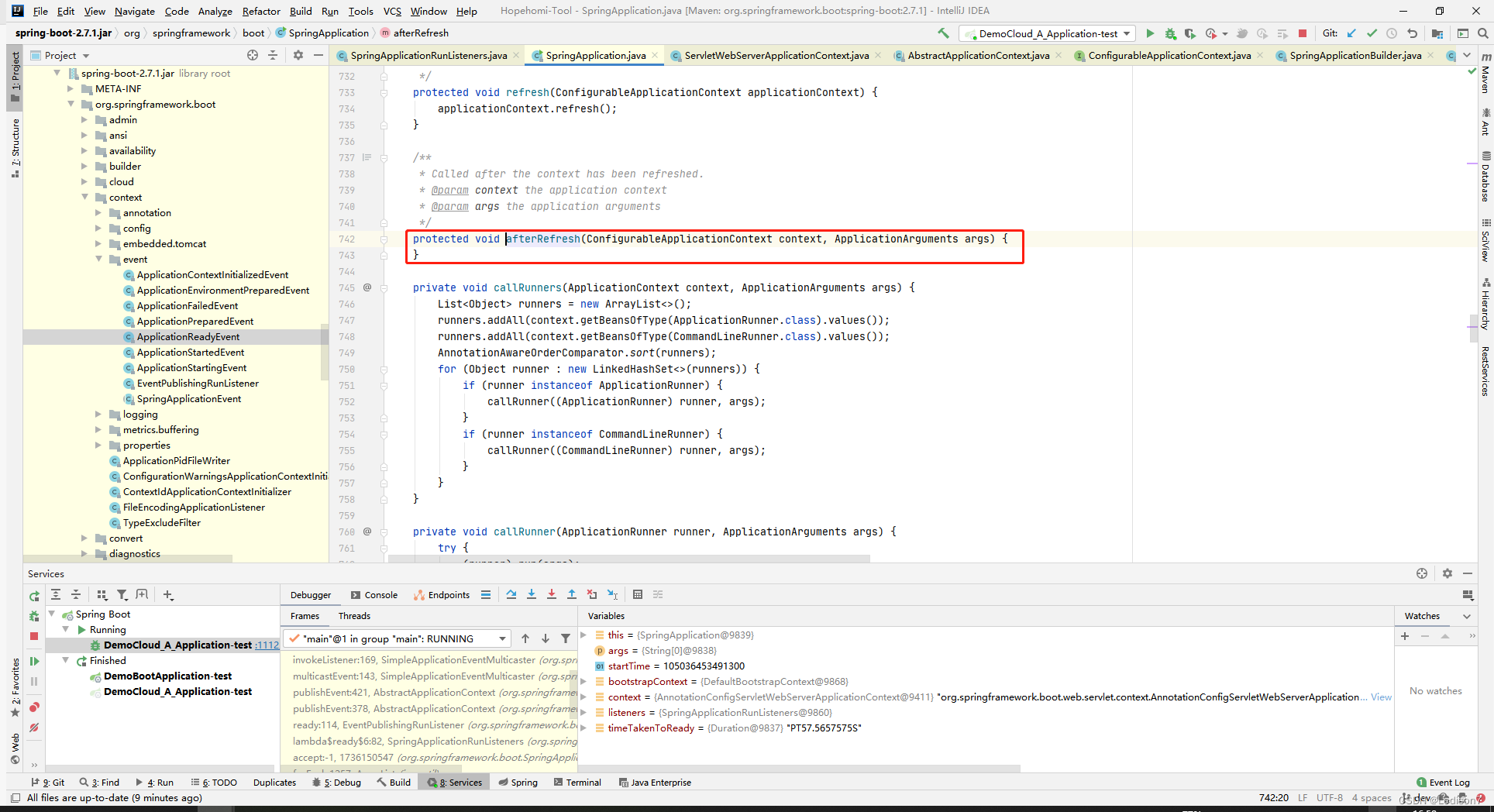Expand the listeners variable node

click(584, 712)
